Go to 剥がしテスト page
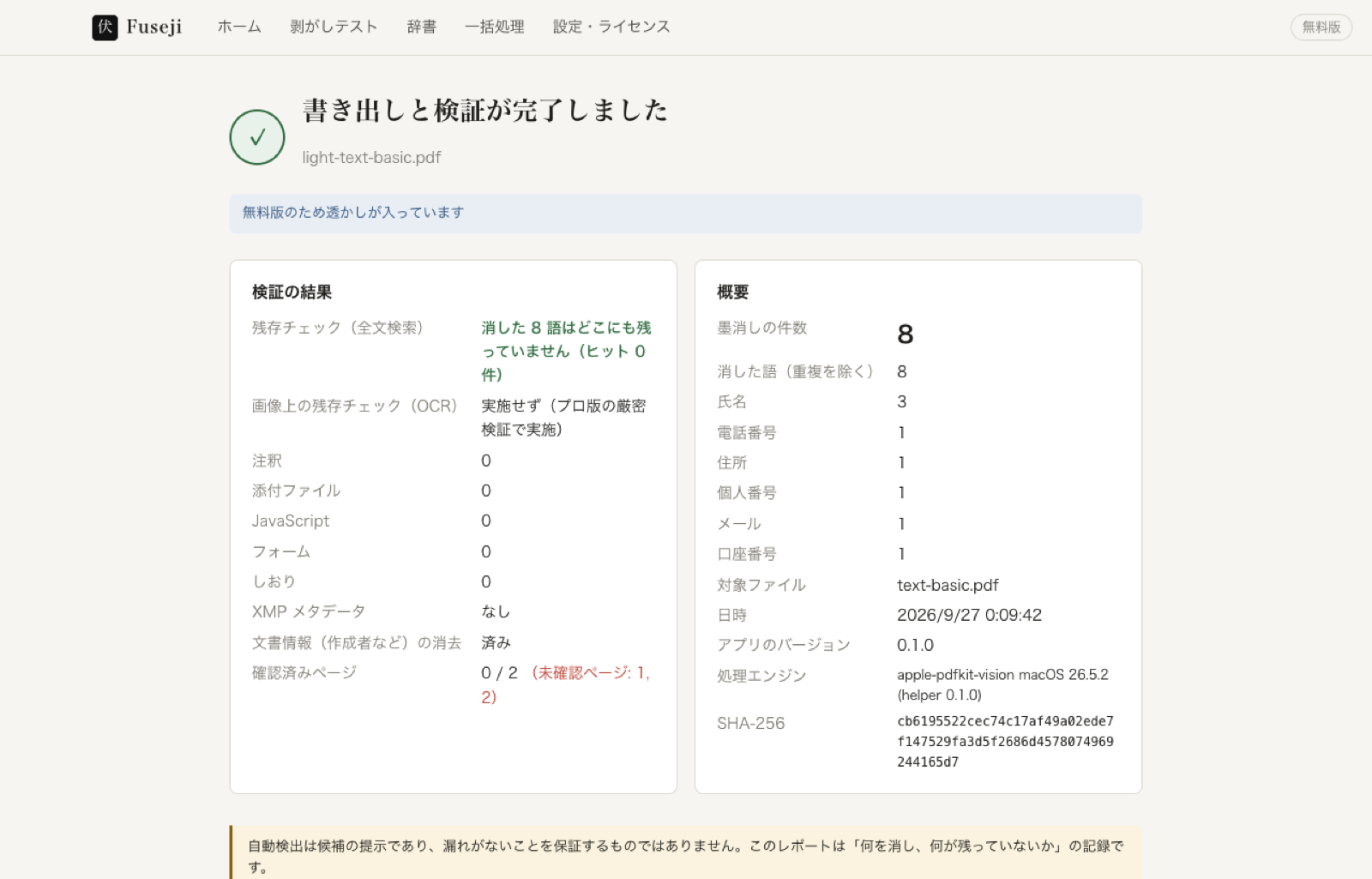Viewport: 1372px width, 879px height. click(334, 27)
